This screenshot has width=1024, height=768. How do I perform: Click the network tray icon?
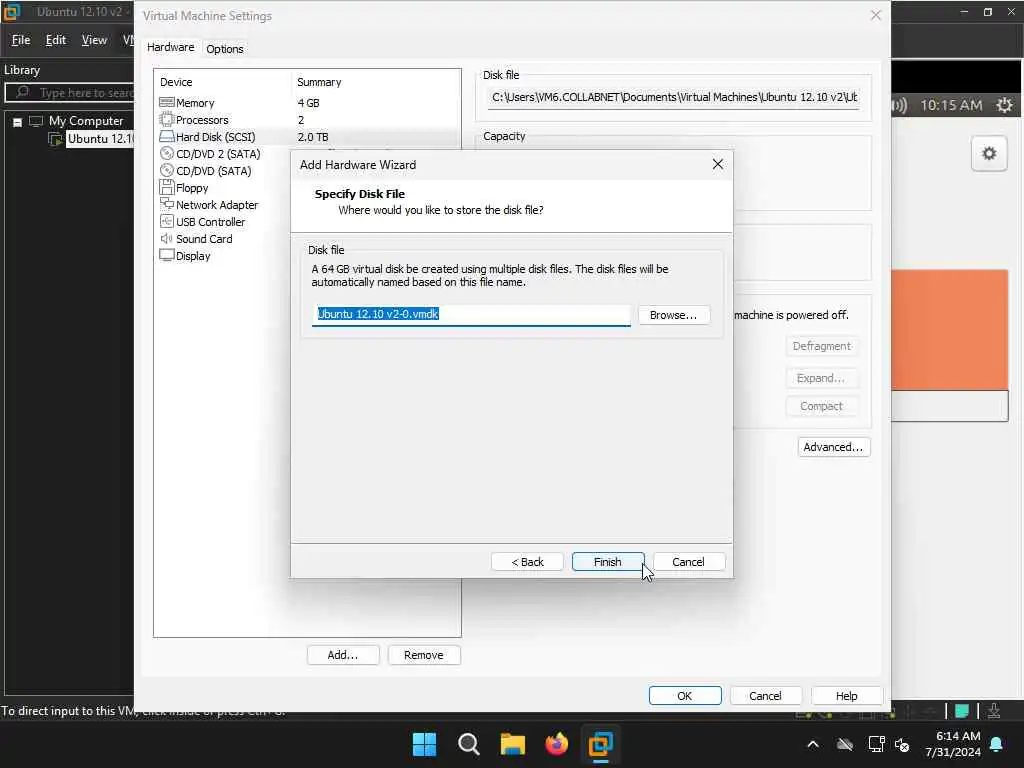(x=876, y=744)
